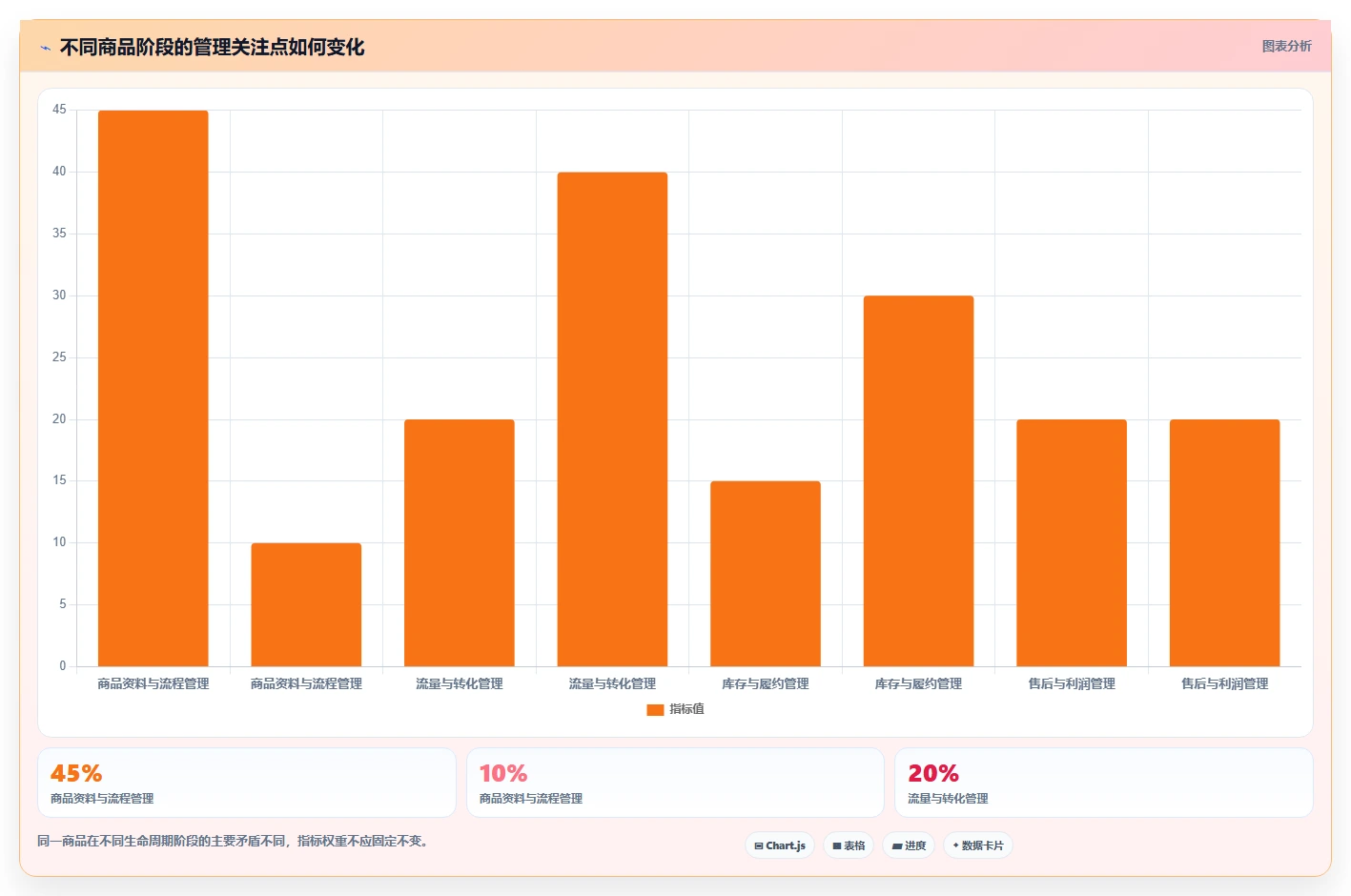Click the y-axis tick label 35
Viewport: 1351px width, 896px height.
point(59,234)
